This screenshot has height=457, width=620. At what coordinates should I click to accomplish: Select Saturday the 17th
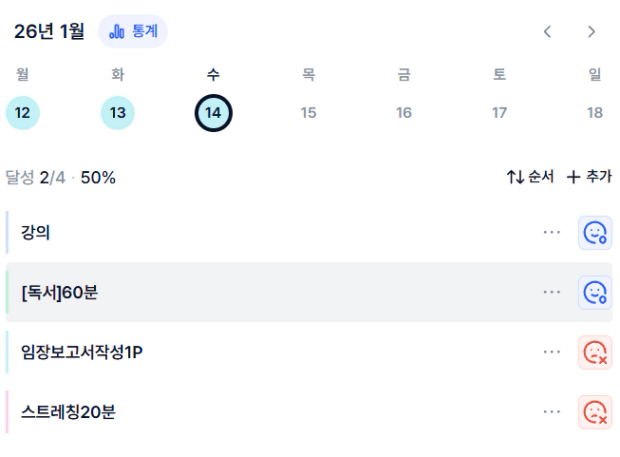(x=499, y=113)
